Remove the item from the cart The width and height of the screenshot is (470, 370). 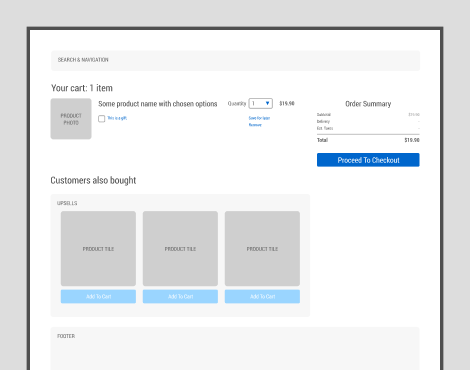click(255, 125)
